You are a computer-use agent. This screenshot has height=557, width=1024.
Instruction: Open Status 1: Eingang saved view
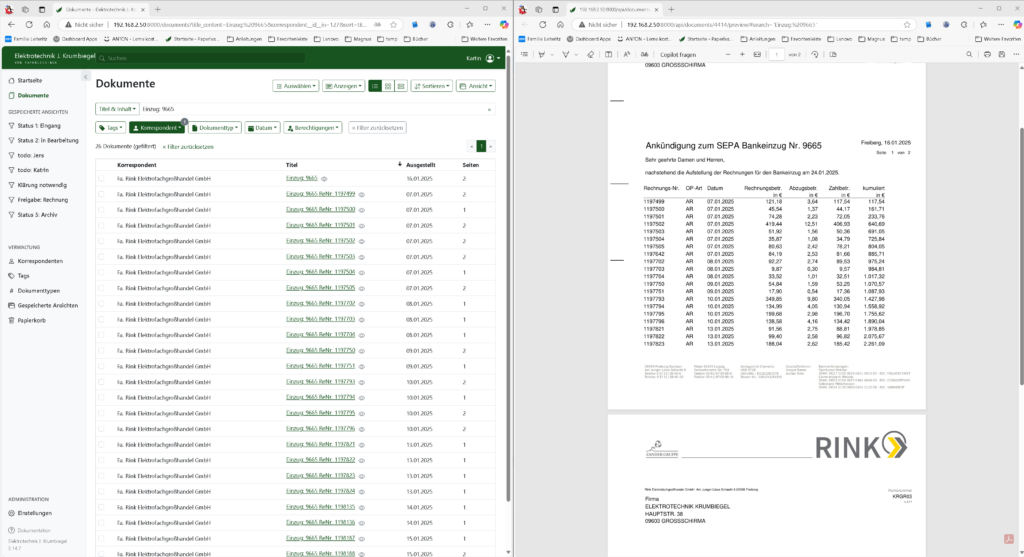pyautogui.click(x=39, y=125)
